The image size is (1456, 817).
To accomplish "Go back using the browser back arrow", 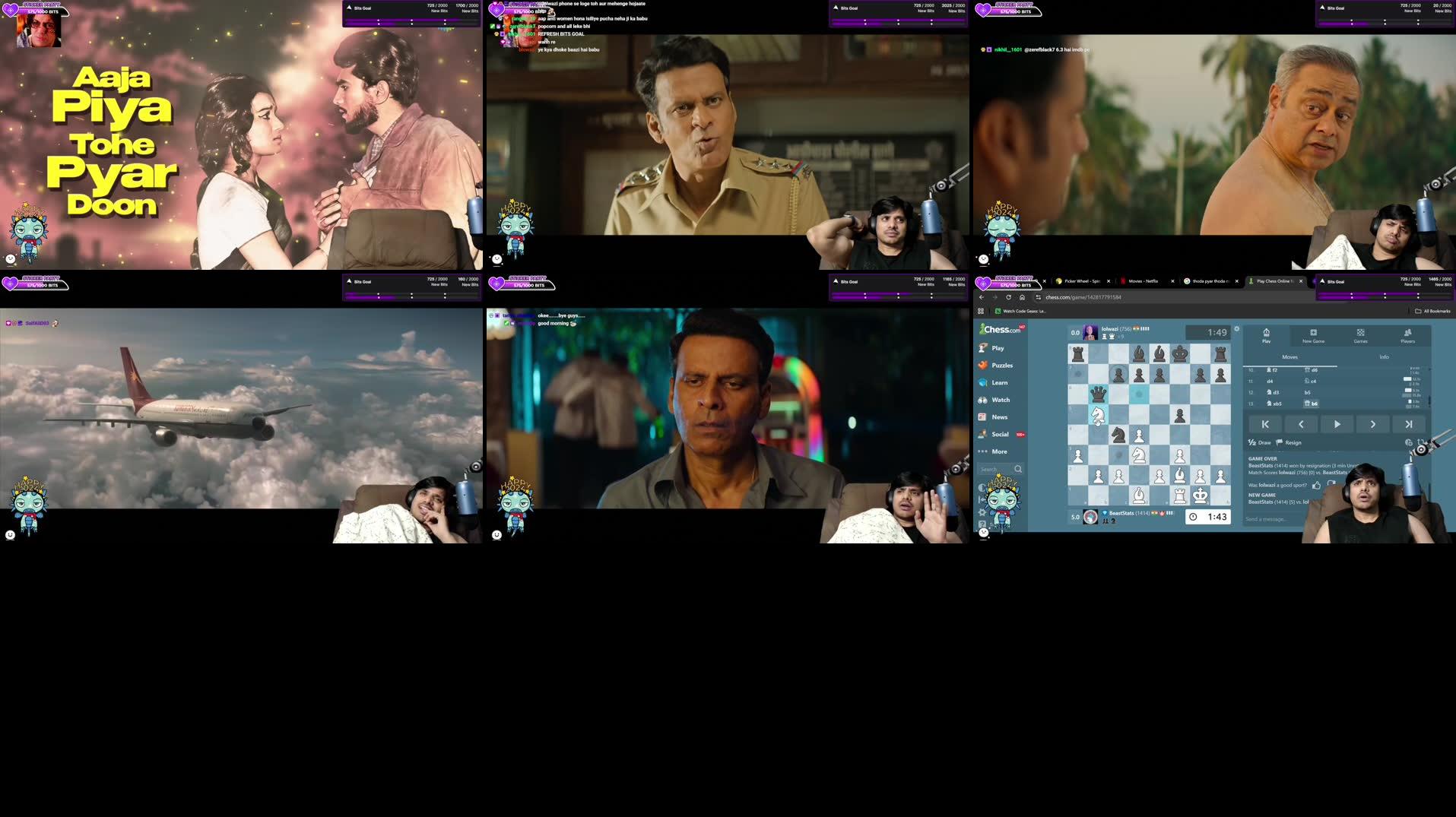I will [982, 297].
